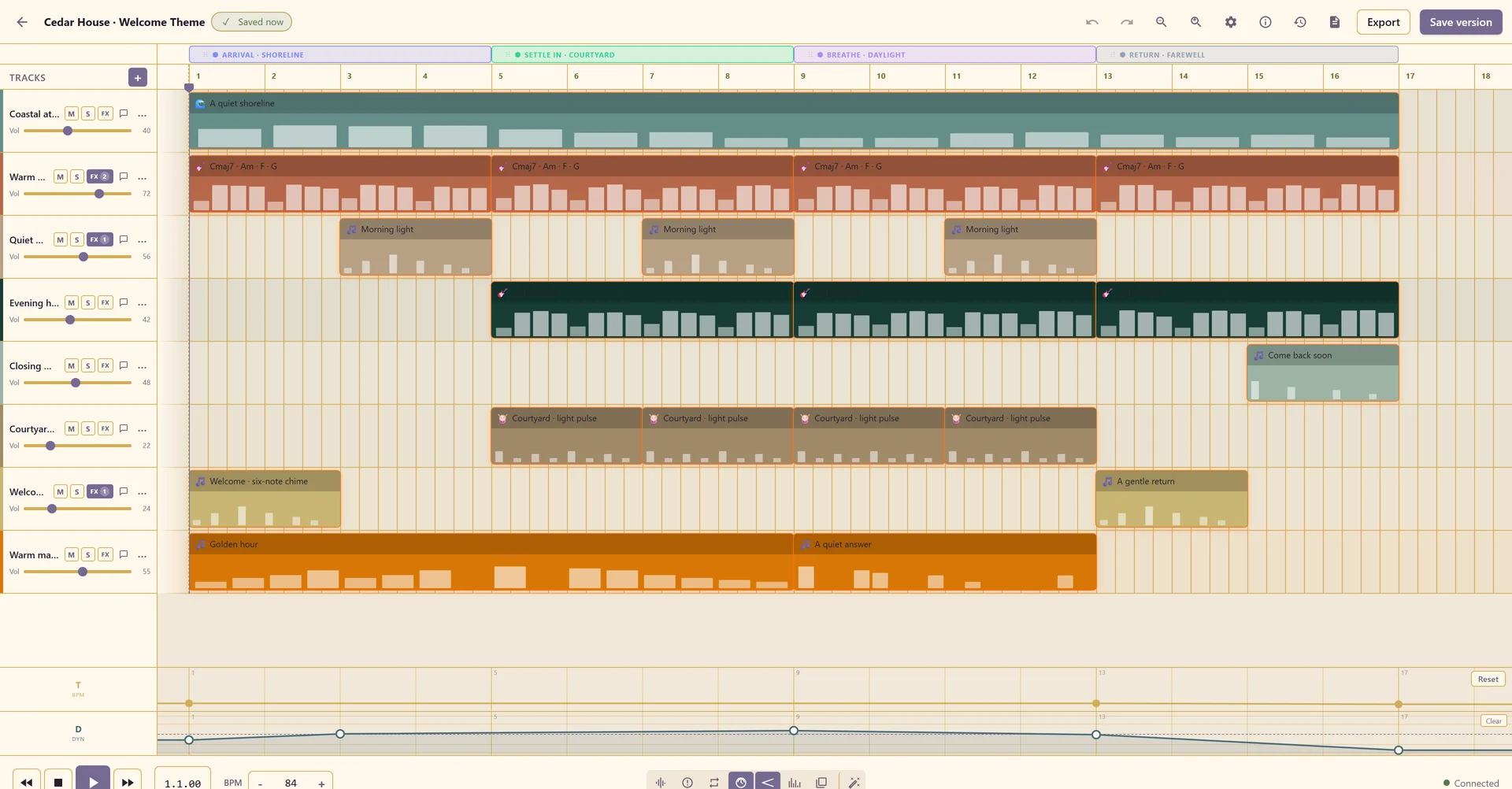Select the ARRIVAL · SHORELINE section marker
The image size is (1512, 789).
pyautogui.click(x=340, y=54)
